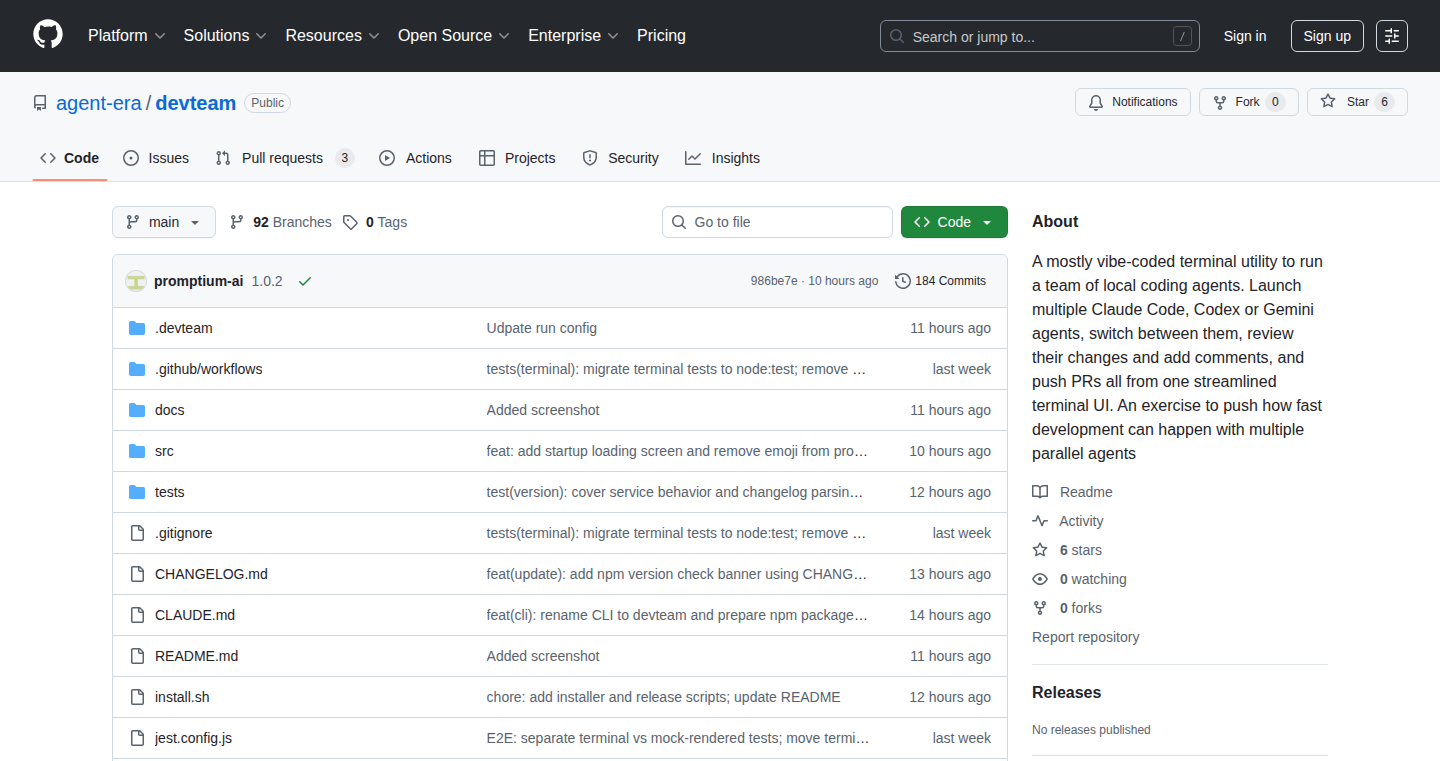This screenshot has height=761, width=1440.
Task: Switch to the Issues tab
Action: (156, 158)
